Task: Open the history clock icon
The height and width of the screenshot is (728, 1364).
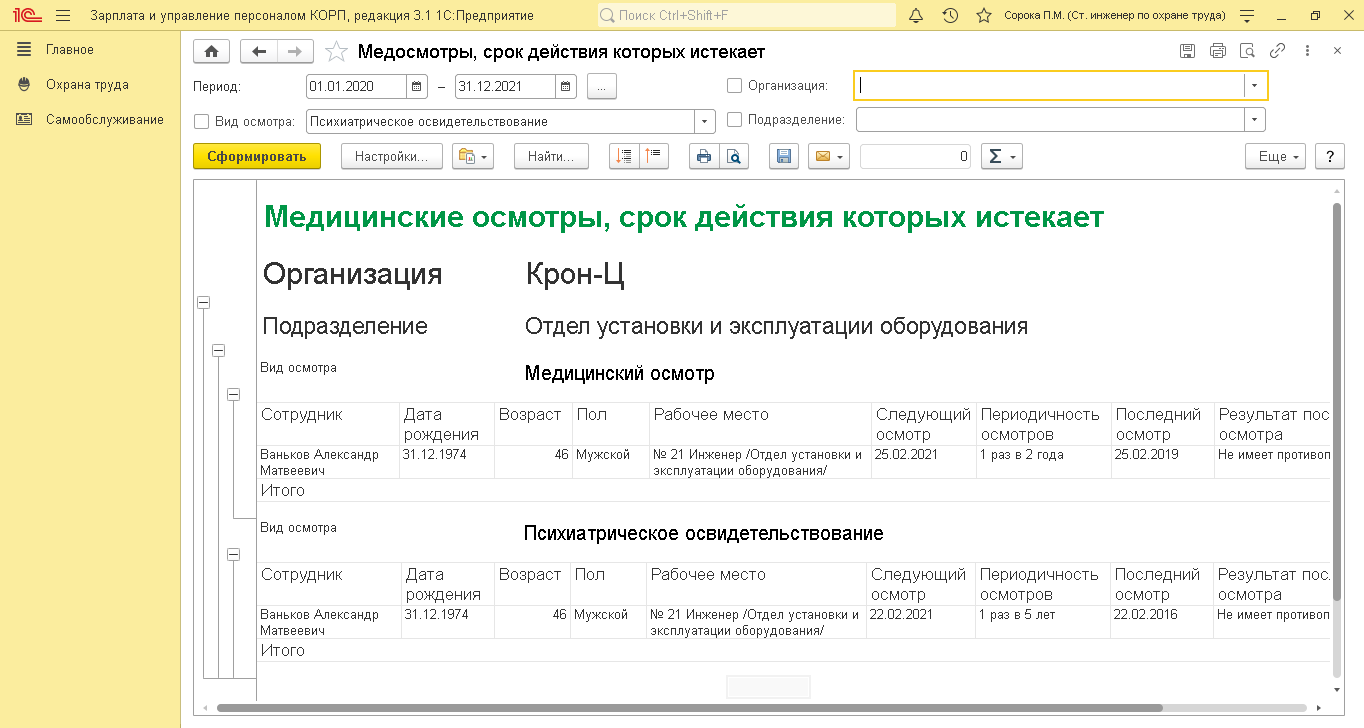Action: (x=950, y=16)
